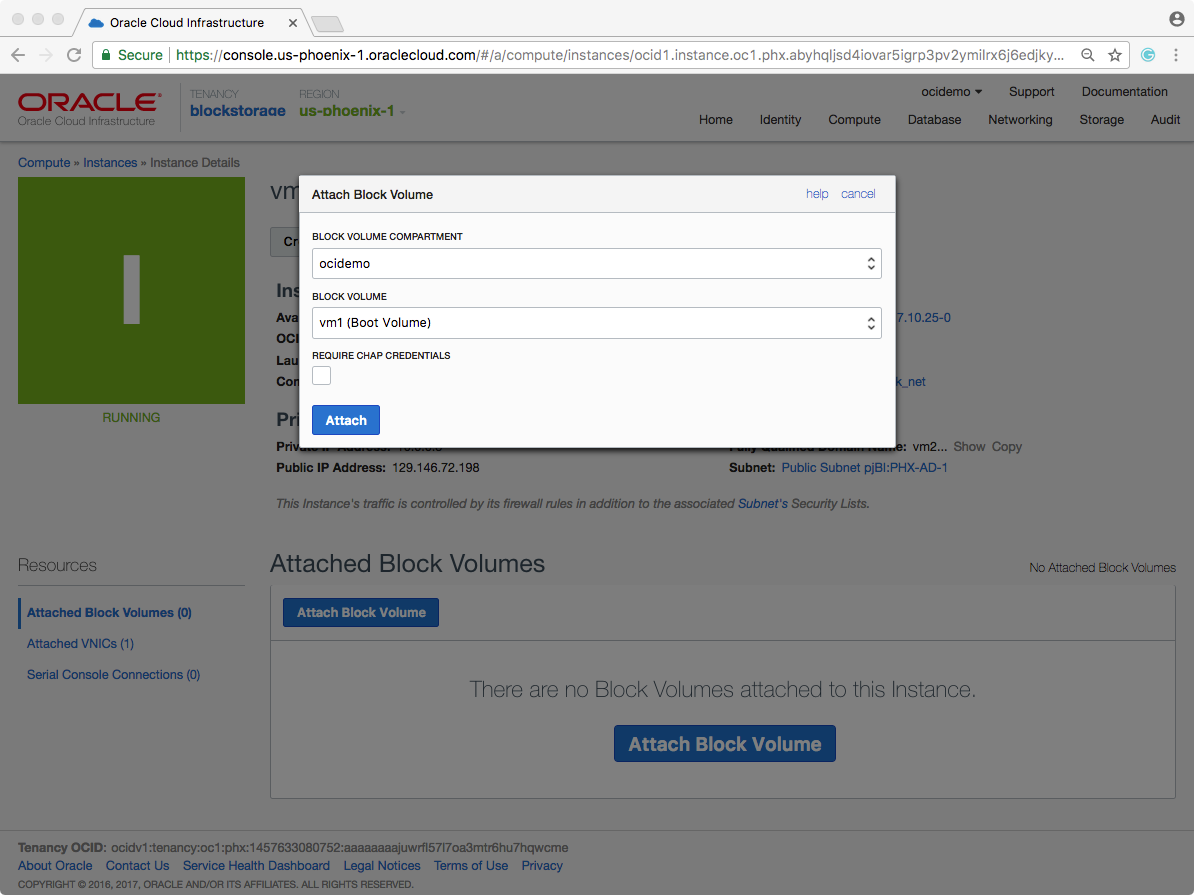Click the About Oracle footer link

pos(55,865)
